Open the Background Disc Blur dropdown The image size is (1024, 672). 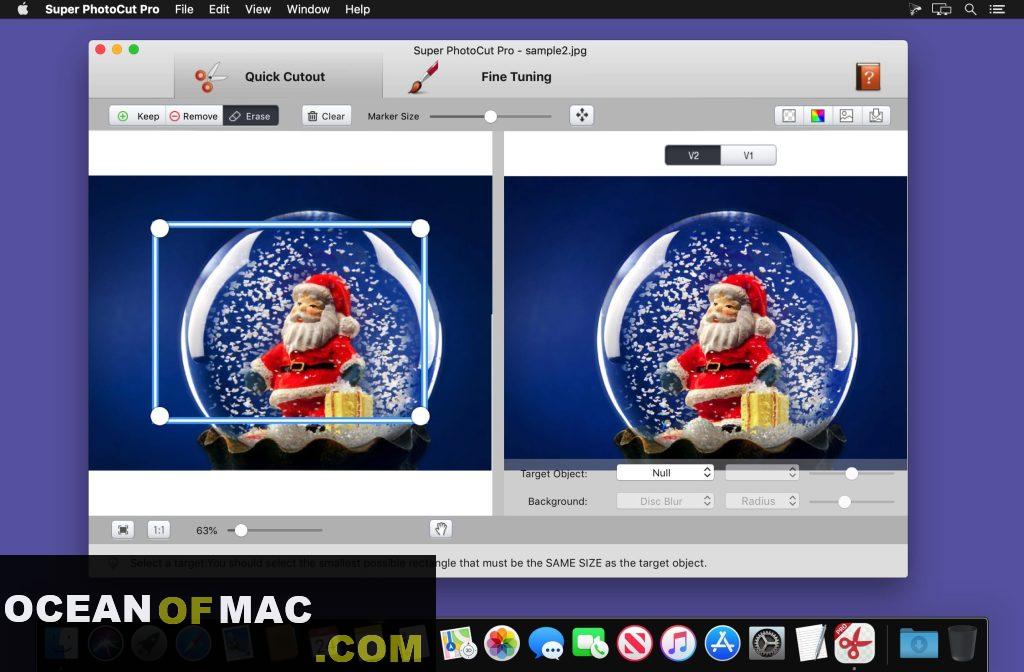click(x=665, y=501)
